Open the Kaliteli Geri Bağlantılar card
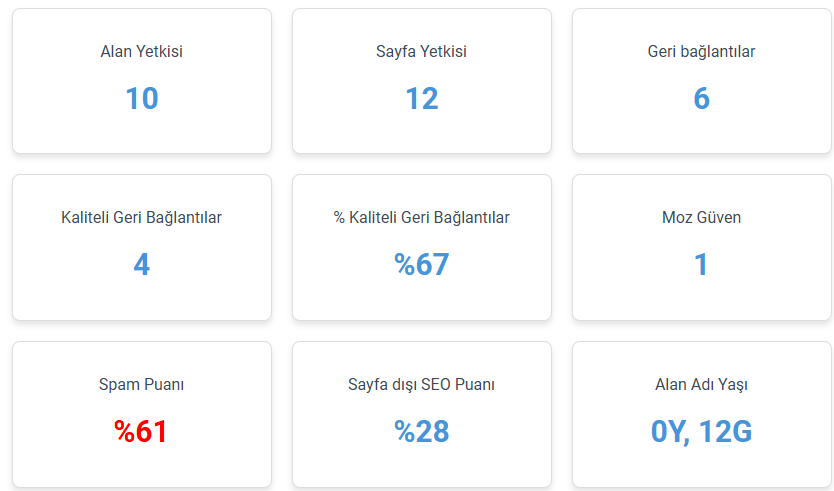This screenshot has width=834, height=491. click(142, 247)
